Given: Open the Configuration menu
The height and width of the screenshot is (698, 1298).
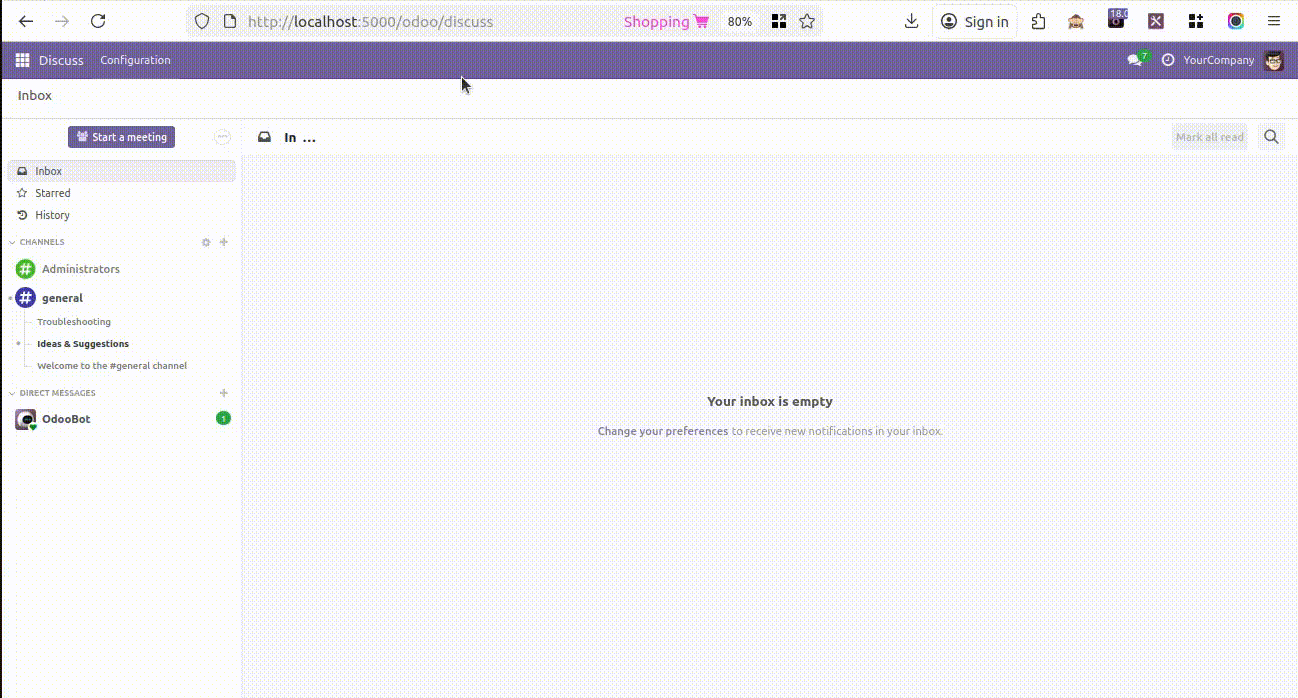Looking at the screenshot, I should pos(135,60).
